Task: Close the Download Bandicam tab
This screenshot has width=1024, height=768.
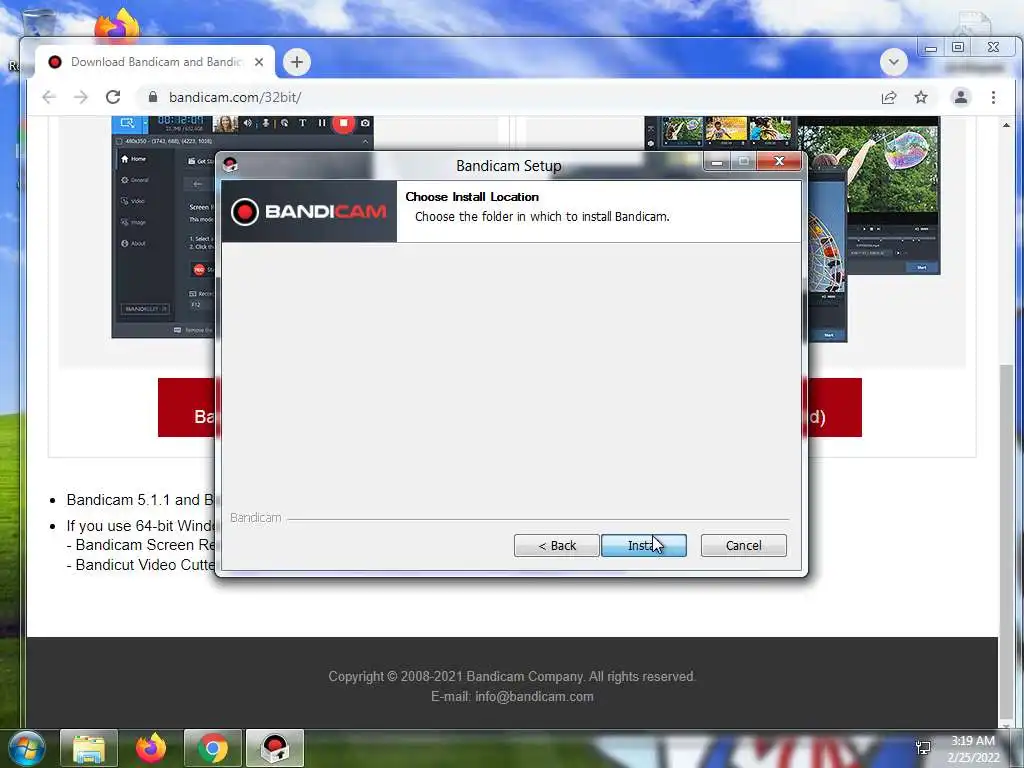Action: pos(259,62)
